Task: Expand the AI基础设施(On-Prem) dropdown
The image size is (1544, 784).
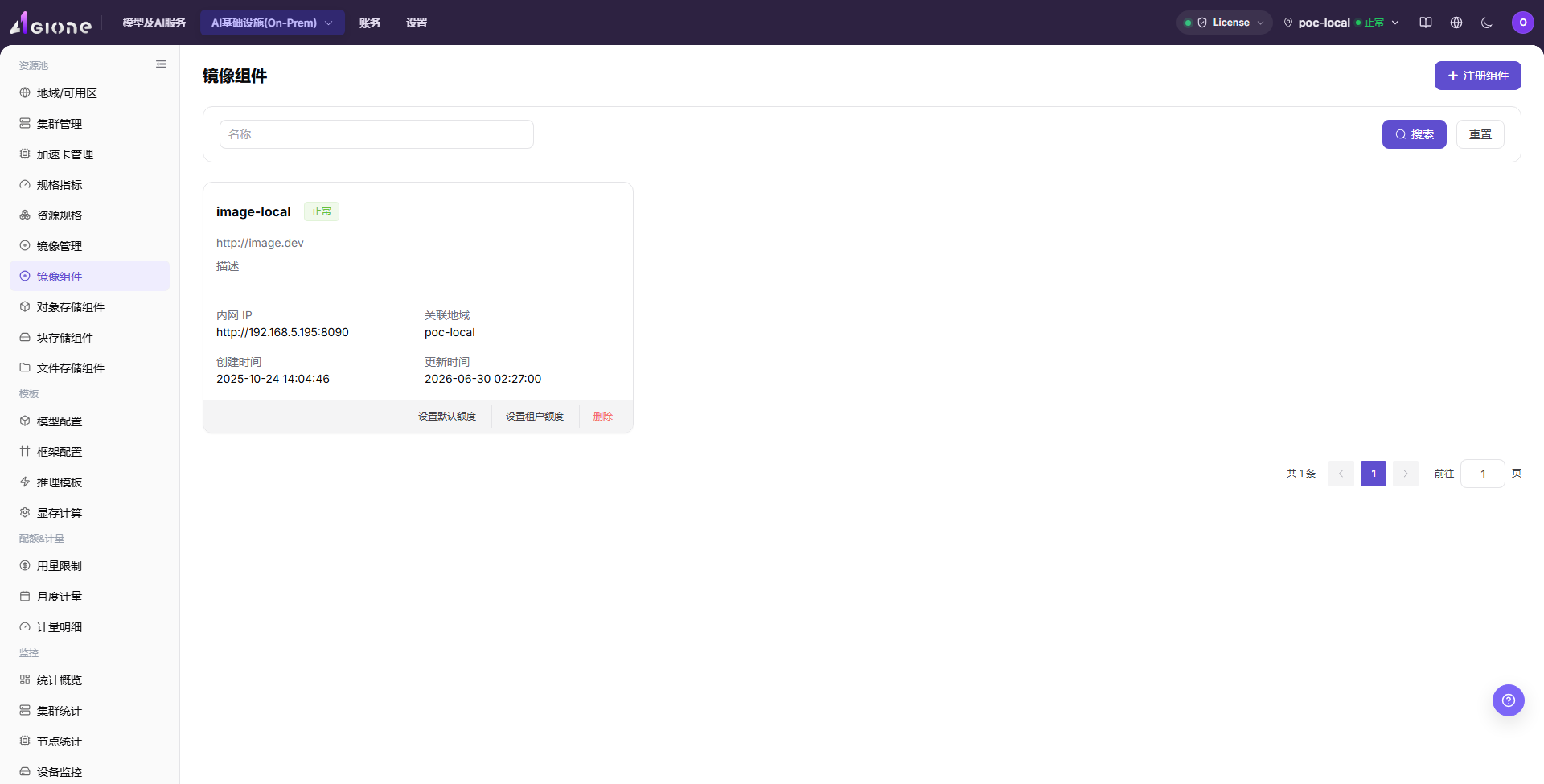Action: click(273, 23)
